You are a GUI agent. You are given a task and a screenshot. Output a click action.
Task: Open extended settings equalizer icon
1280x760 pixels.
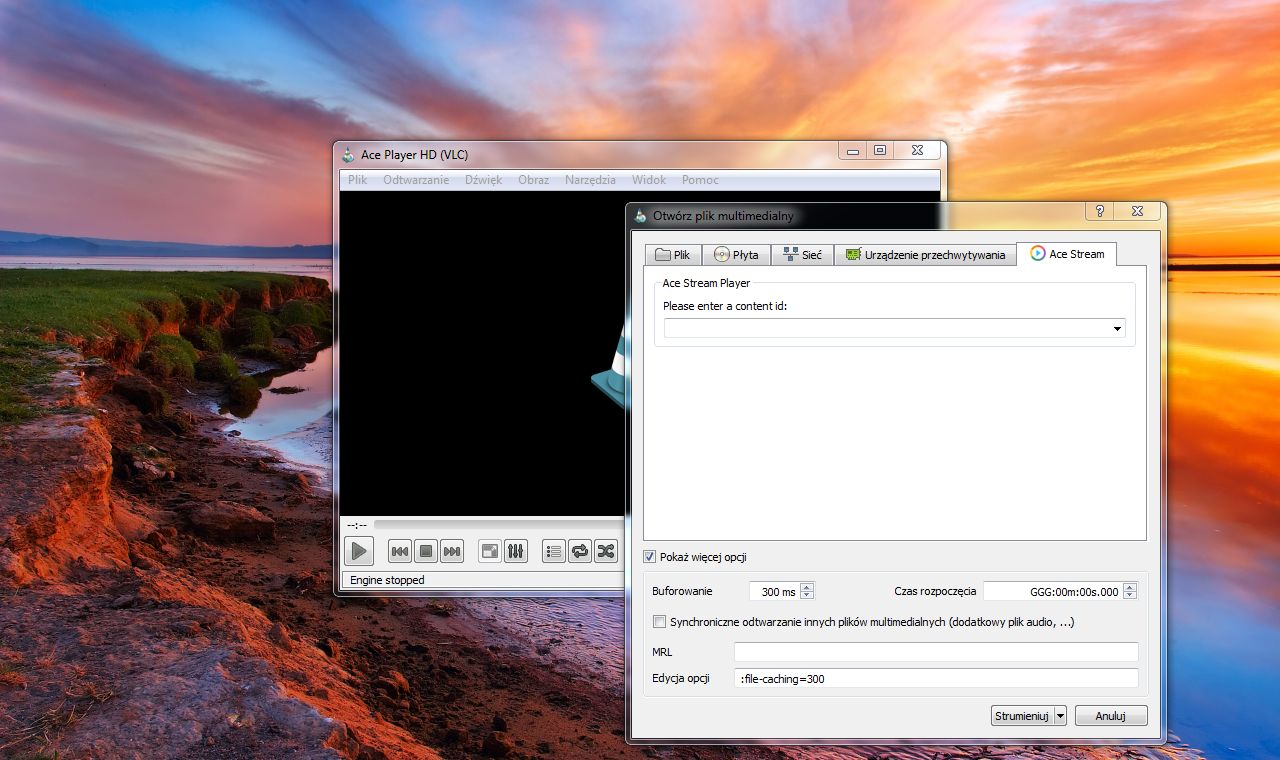click(516, 551)
